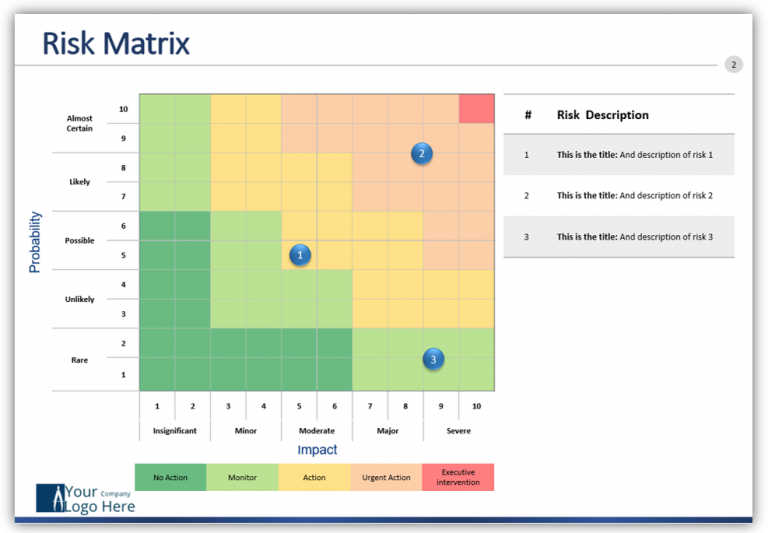Click the Action legend swatch
The width and height of the screenshot is (768, 533).
click(x=314, y=477)
